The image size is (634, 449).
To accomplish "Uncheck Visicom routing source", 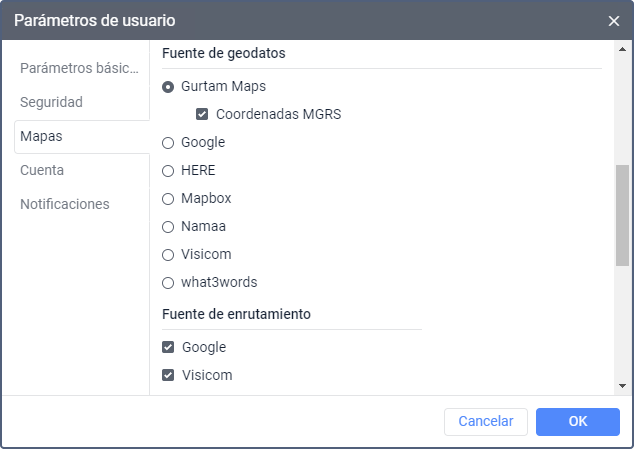I will click(x=168, y=376).
